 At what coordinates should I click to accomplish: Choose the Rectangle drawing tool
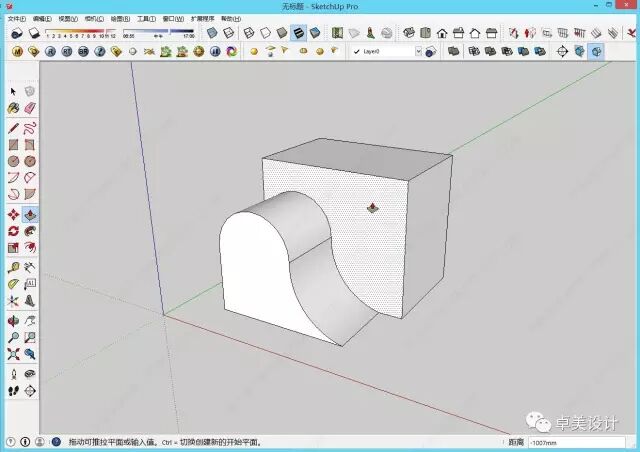click(x=13, y=145)
